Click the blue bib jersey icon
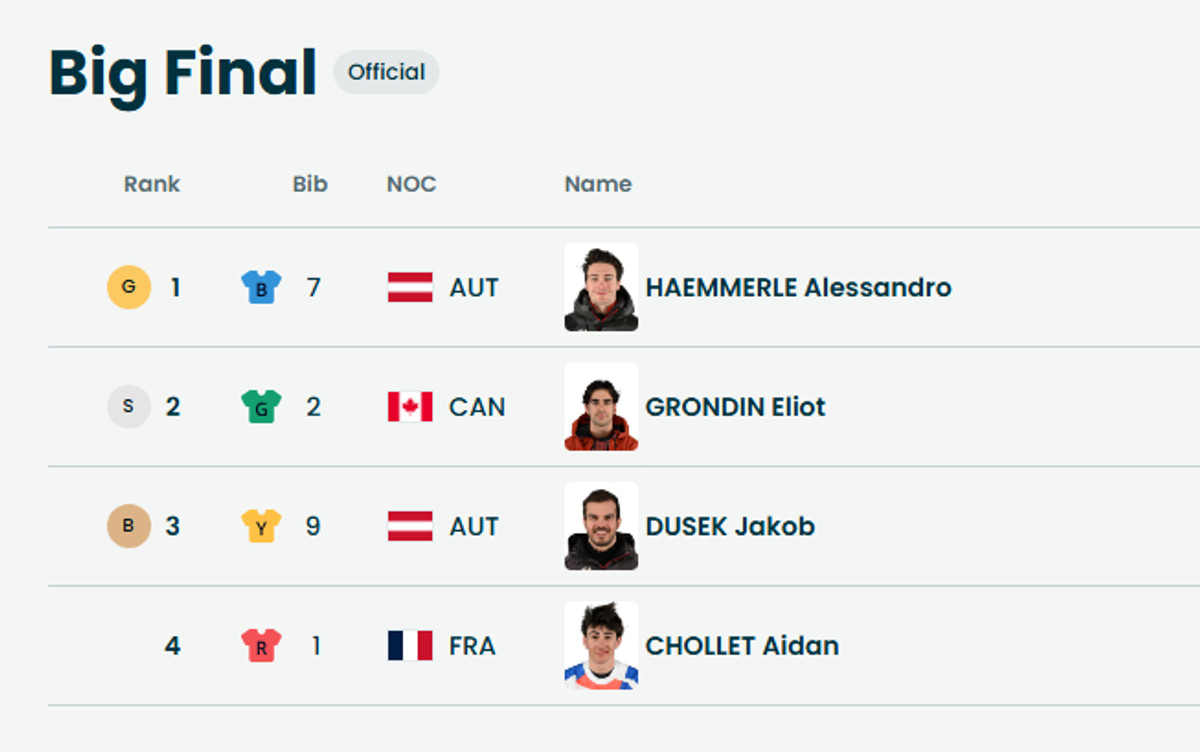This screenshot has width=1200, height=752. 261,288
